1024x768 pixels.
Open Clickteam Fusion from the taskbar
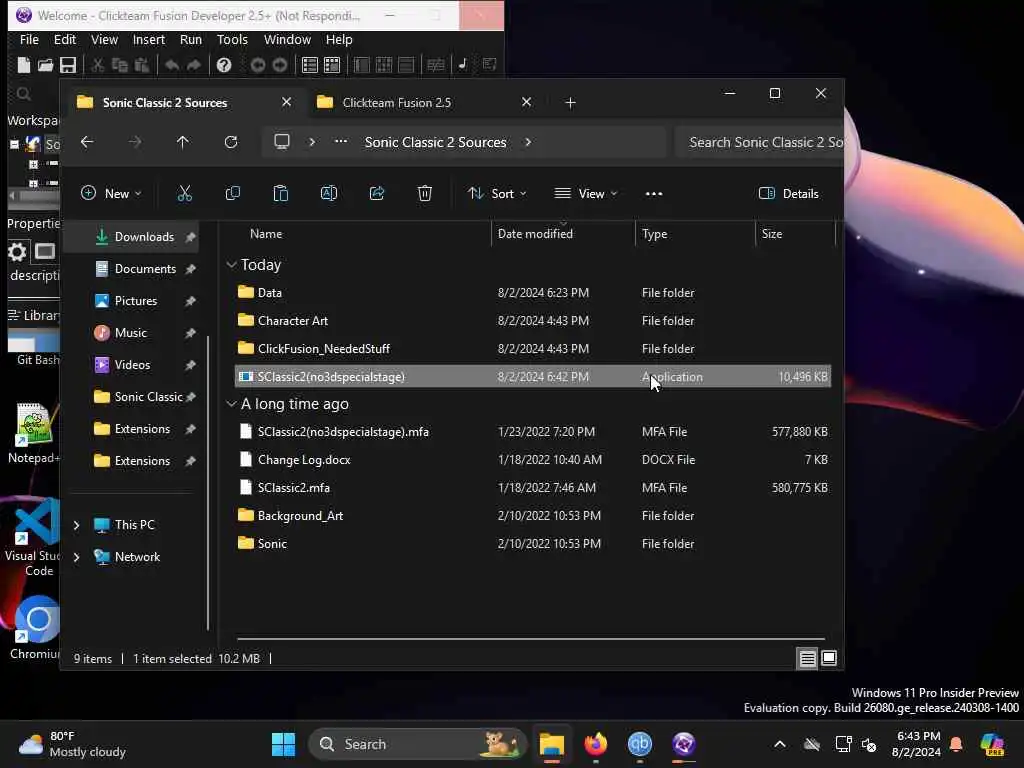point(684,744)
